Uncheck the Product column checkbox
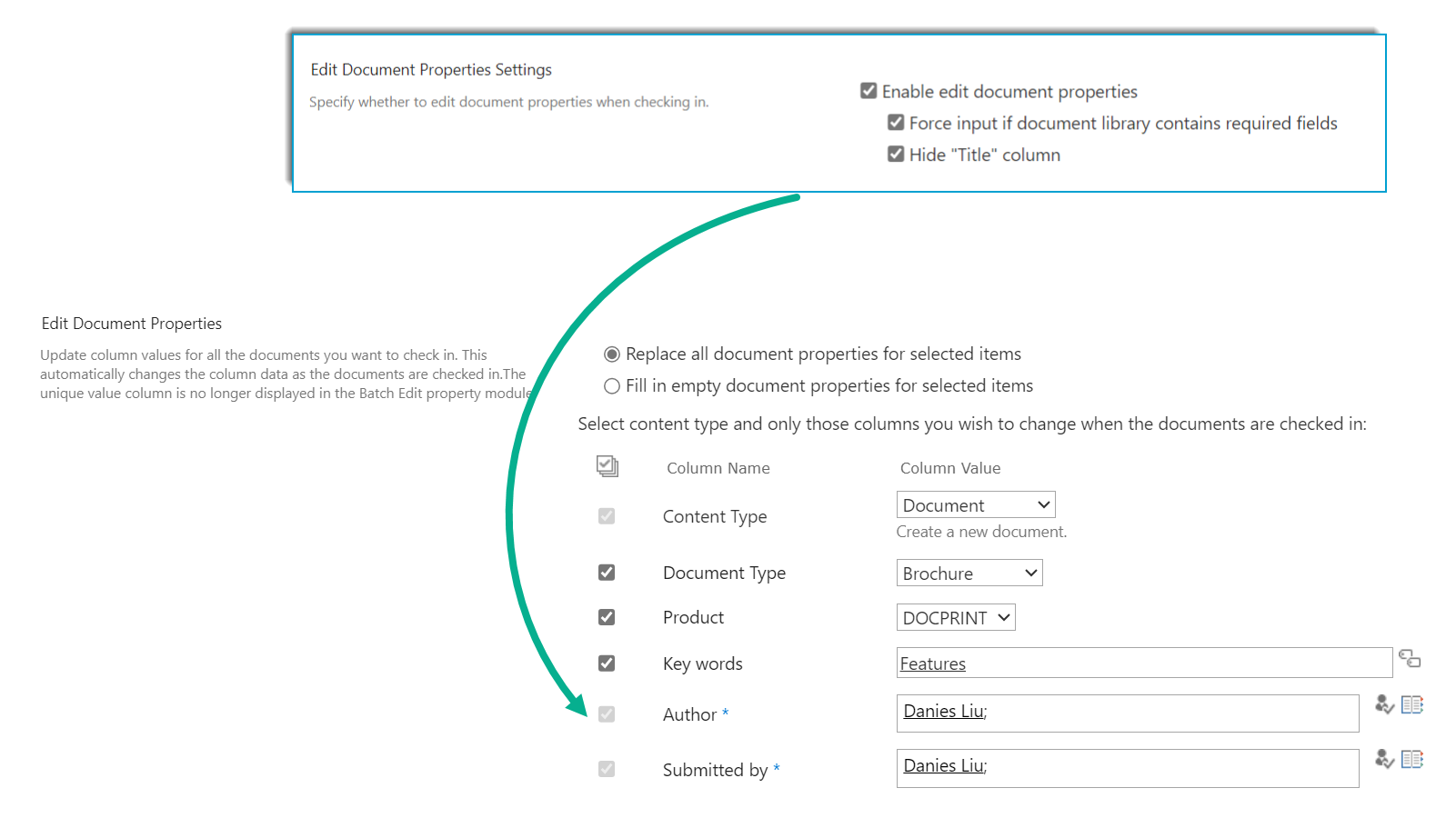 607,617
